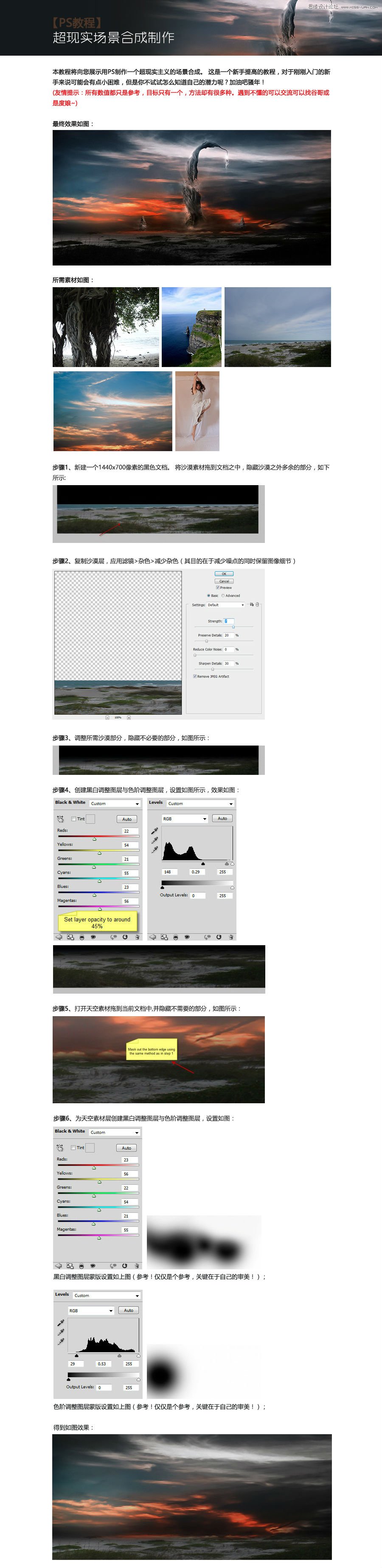The height and width of the screenshot is (1568, 382).
Task: Click Cancel in Reduce Noise dialog
Action: click(x=224, y=581)
